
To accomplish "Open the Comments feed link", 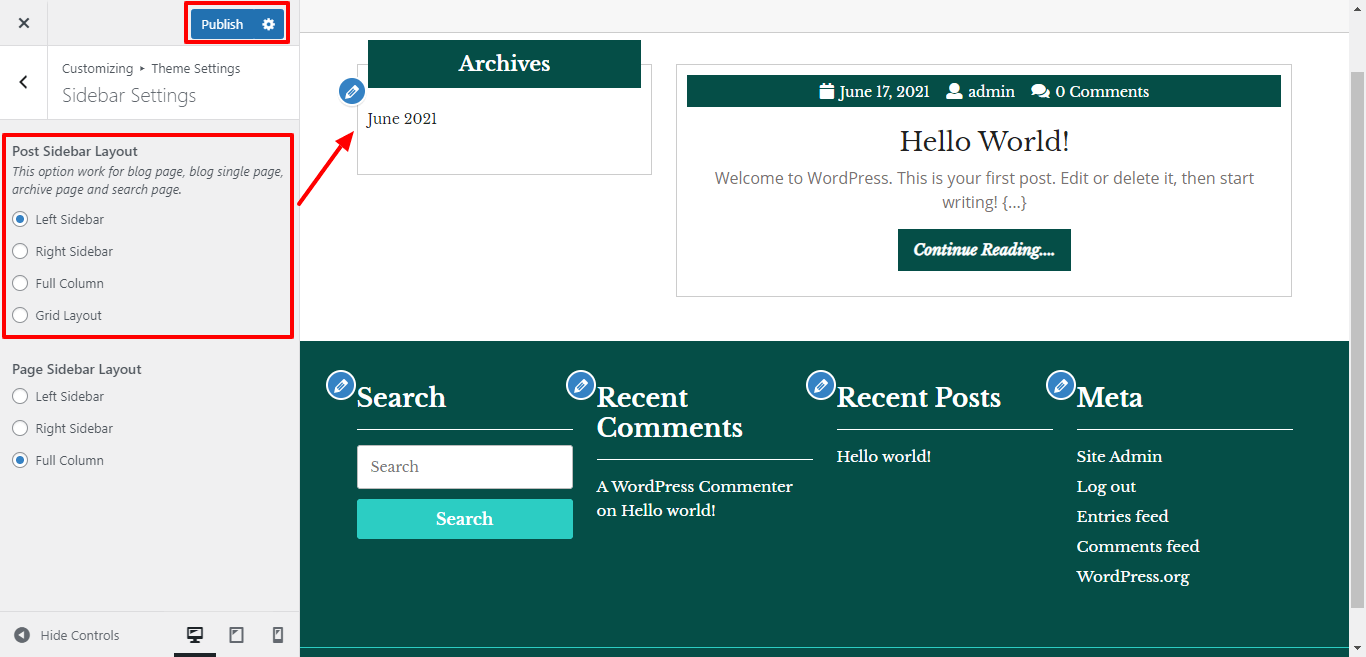I will coord(1138,547).
